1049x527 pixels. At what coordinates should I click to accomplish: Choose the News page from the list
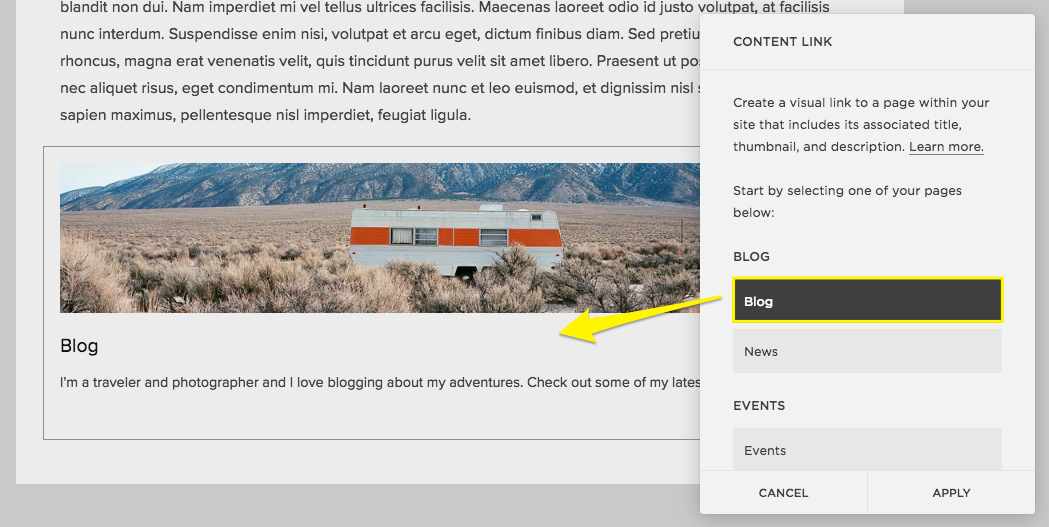[x=866, y=351]
